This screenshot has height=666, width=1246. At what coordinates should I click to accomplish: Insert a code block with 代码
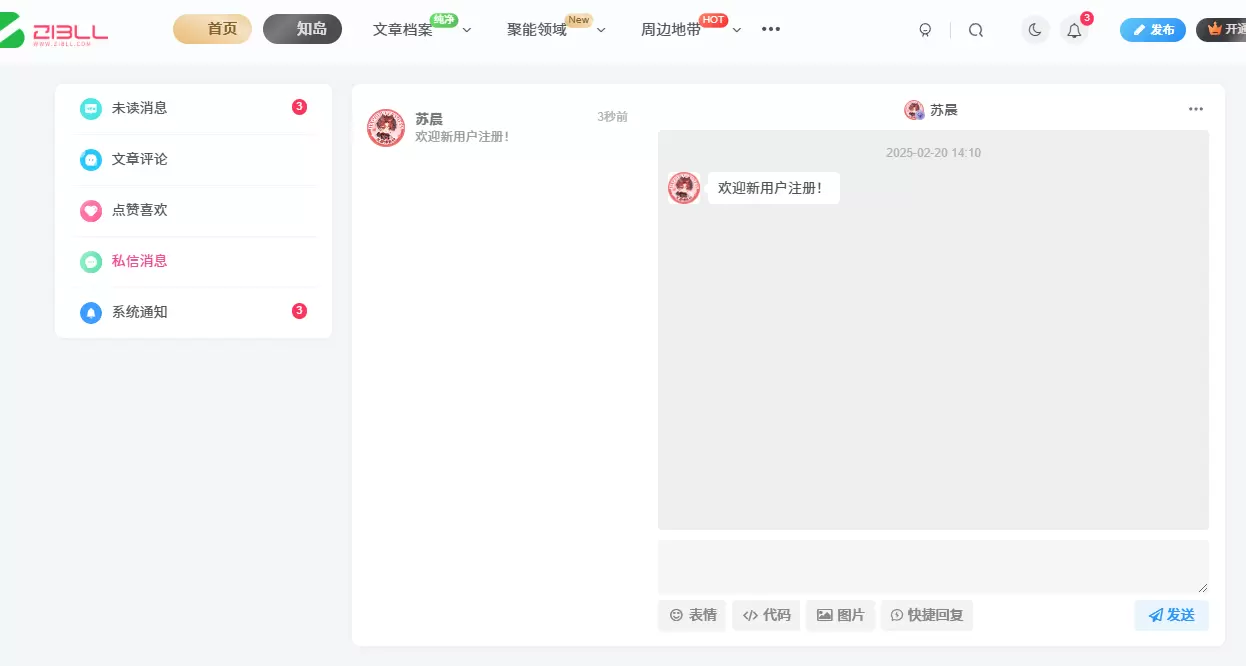point(766,615)
